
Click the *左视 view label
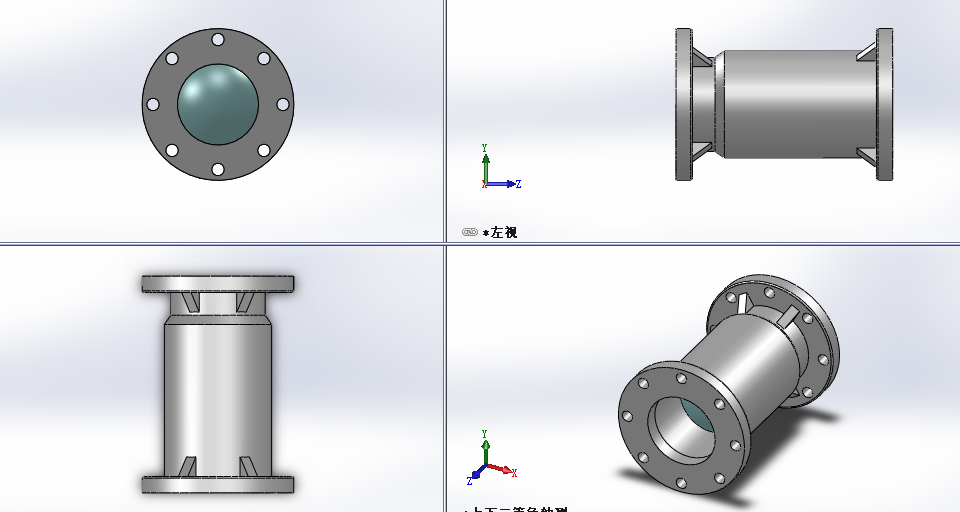click(500, 233)
